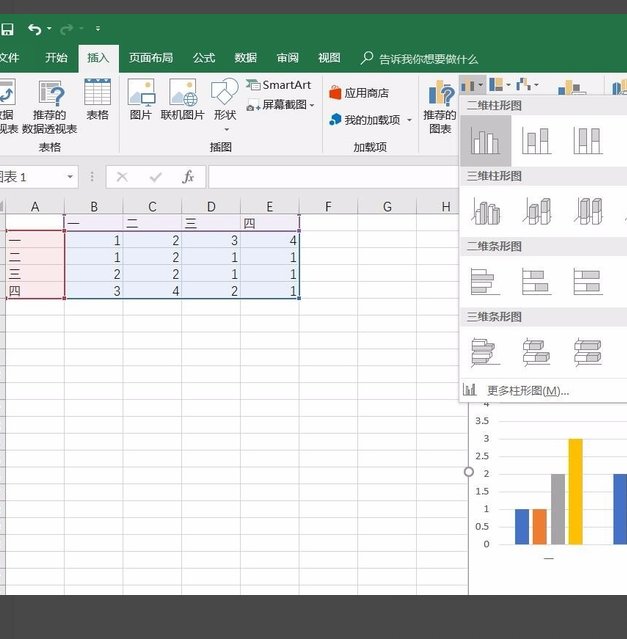Open the 文件 tab
627x639 pixels.
click(x=9, y=58)
